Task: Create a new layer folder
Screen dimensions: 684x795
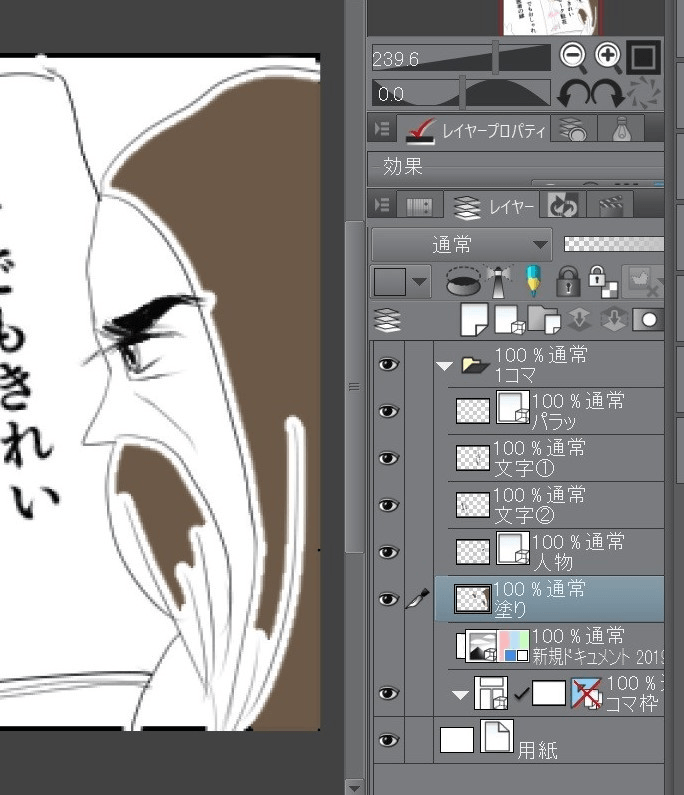Action: (x=544, y=319)
